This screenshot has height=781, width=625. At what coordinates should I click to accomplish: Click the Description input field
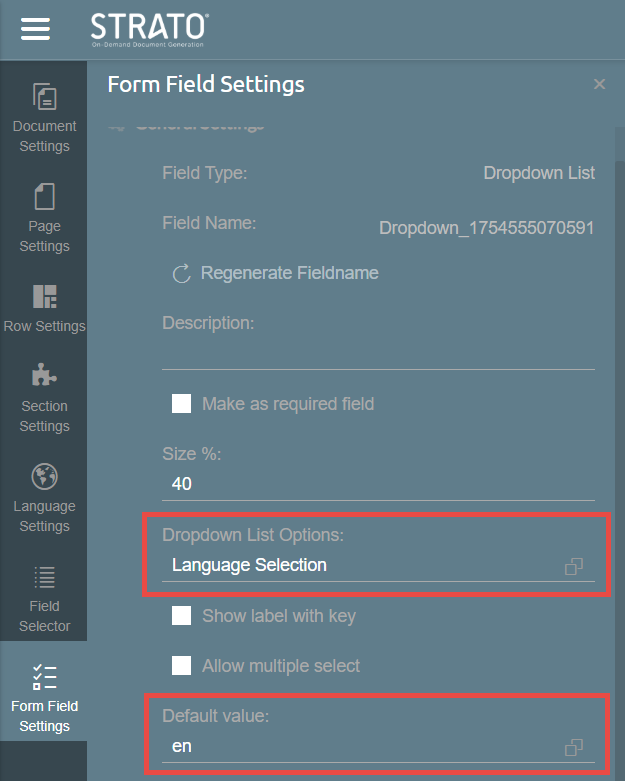(378, 355)
